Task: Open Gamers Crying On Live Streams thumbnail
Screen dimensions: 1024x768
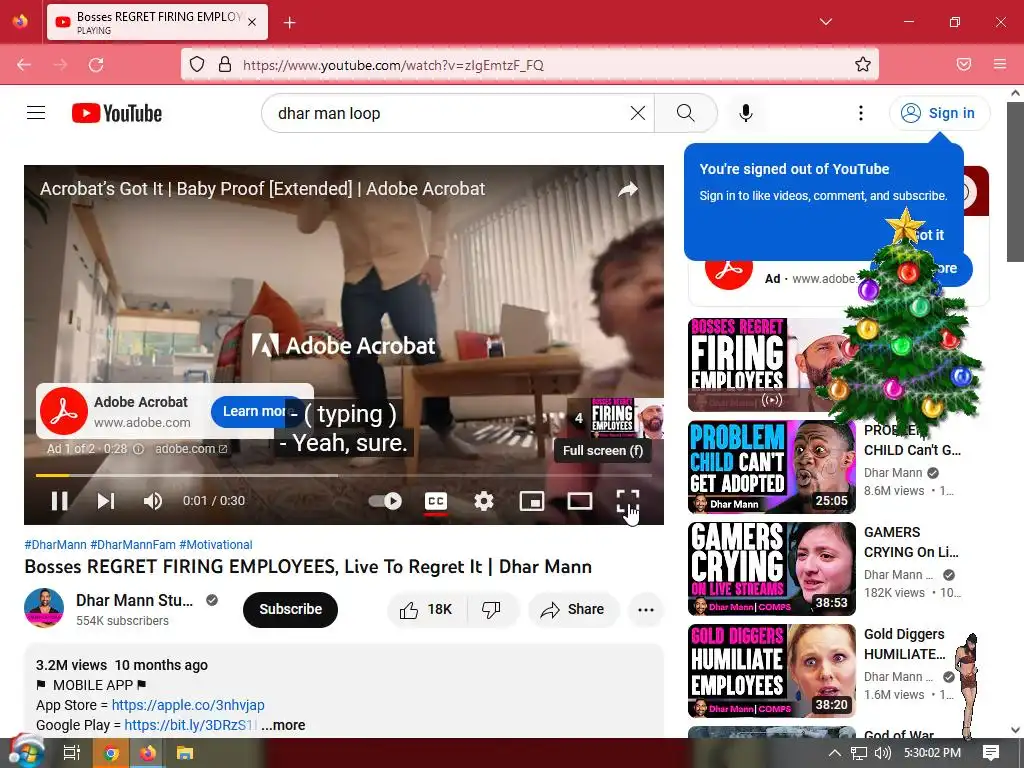Action: pyautogui.click(x=772, y=569)
